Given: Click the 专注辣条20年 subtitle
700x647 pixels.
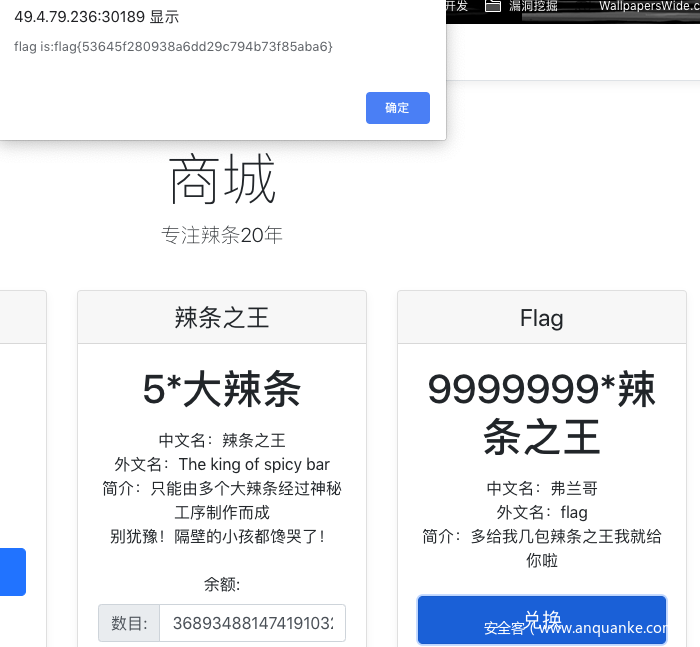Looking at the screenshot, I should pos(222,235).
